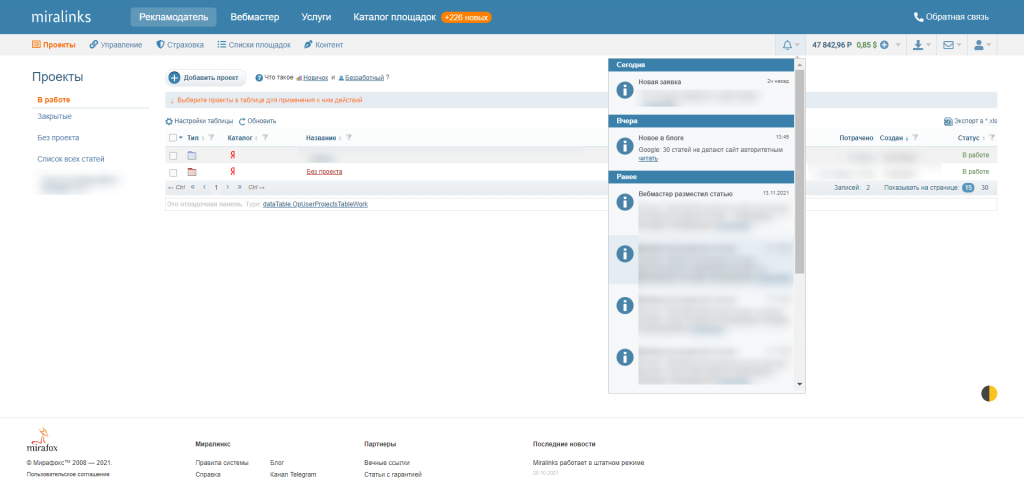
Task: Click the Yandex icon in first row
Action: pyautogui.click(x=232, y=155)
